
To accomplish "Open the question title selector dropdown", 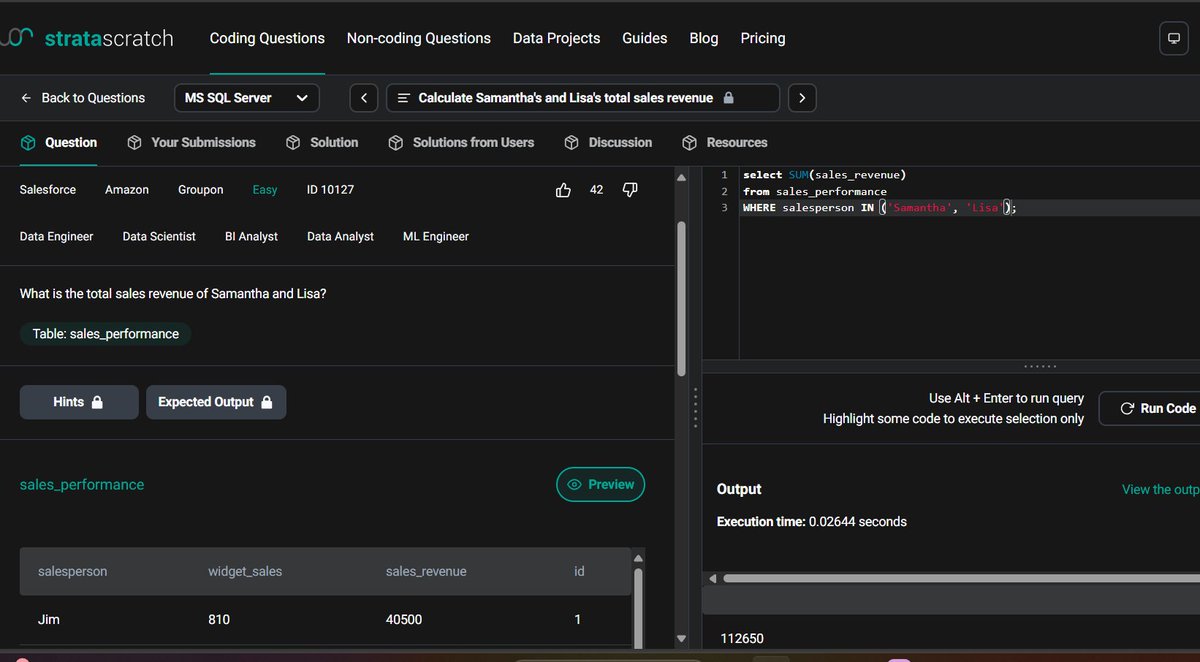I will [x=582, y=98].
